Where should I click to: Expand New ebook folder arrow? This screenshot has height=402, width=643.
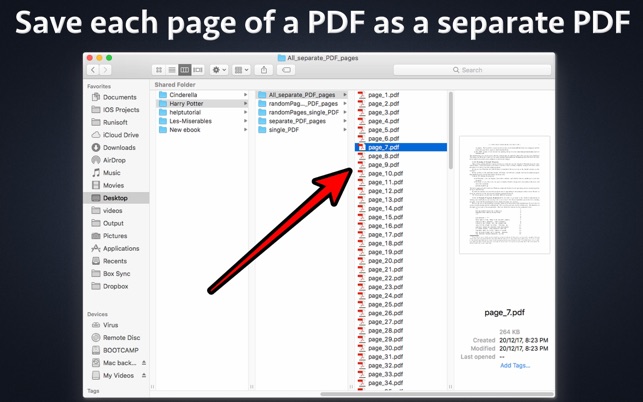pos(245,130)
